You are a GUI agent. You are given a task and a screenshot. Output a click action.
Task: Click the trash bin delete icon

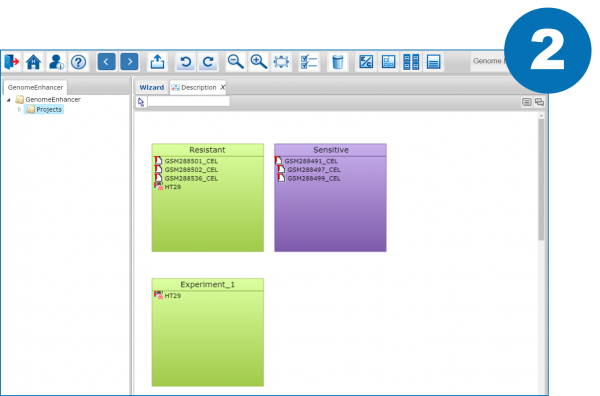(x=338, y=62)
